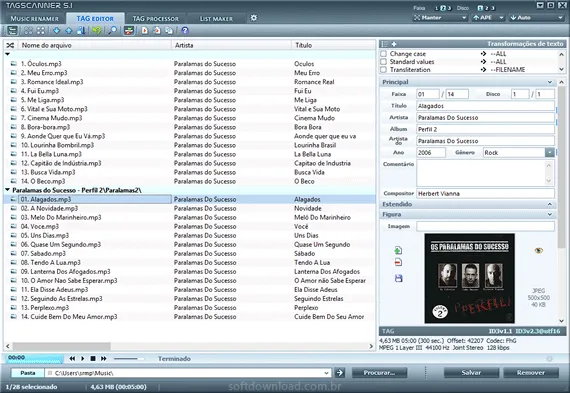Open the Gênero Rock dropdown arrow
Screen dimensions: 570x393
pos(550,153)
